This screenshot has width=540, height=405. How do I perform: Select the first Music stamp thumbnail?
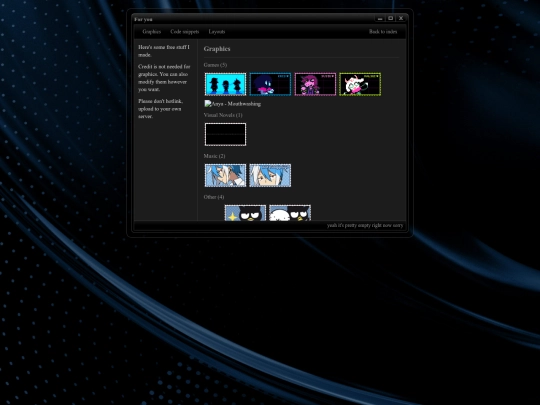point(226,175)
